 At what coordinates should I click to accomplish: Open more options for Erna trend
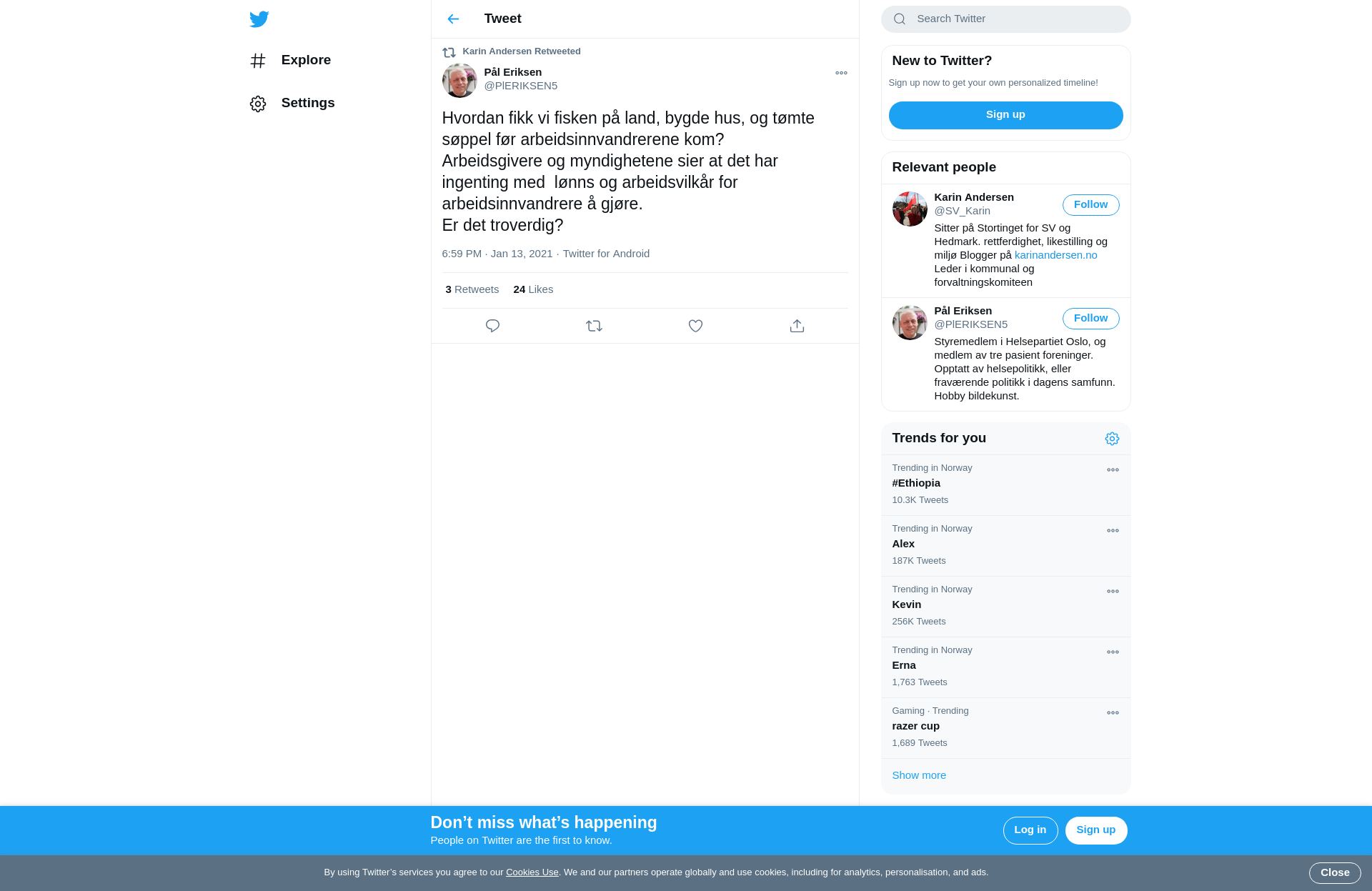coord(1113,652)
